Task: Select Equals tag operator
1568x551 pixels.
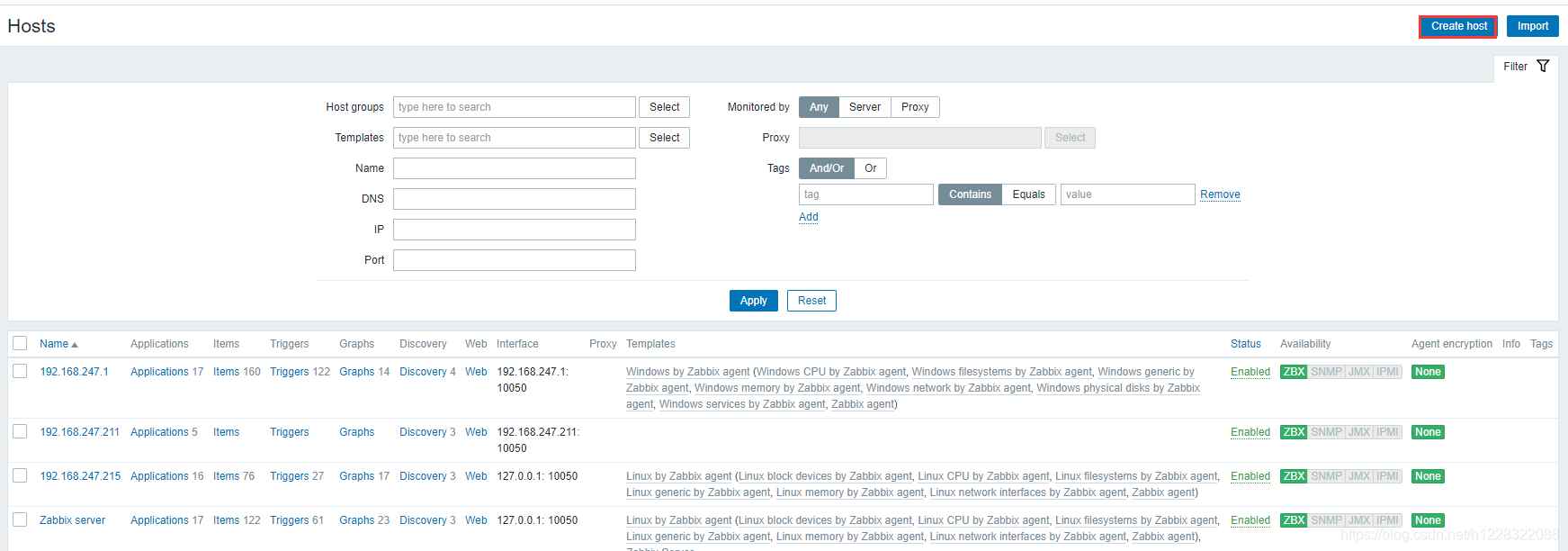Action: point(1028,194)
